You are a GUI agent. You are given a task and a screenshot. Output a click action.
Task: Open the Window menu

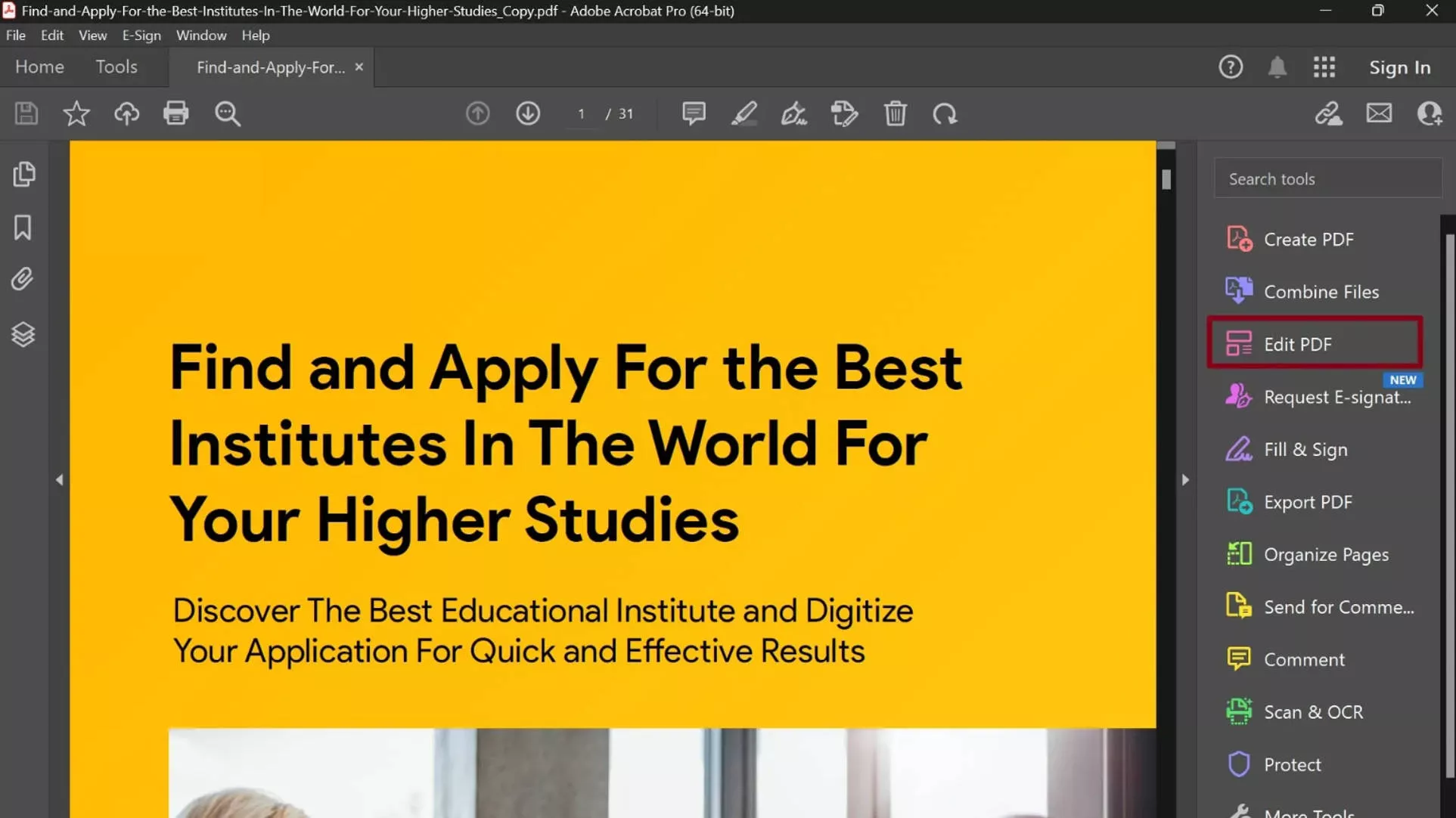(x=201, y=36)
